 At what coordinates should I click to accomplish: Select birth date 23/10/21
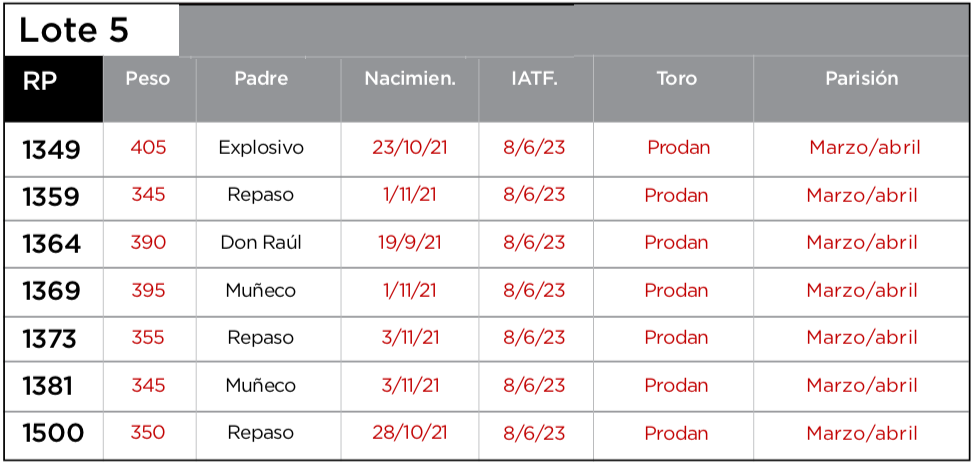pyautogui.click(x=410, y=148)
